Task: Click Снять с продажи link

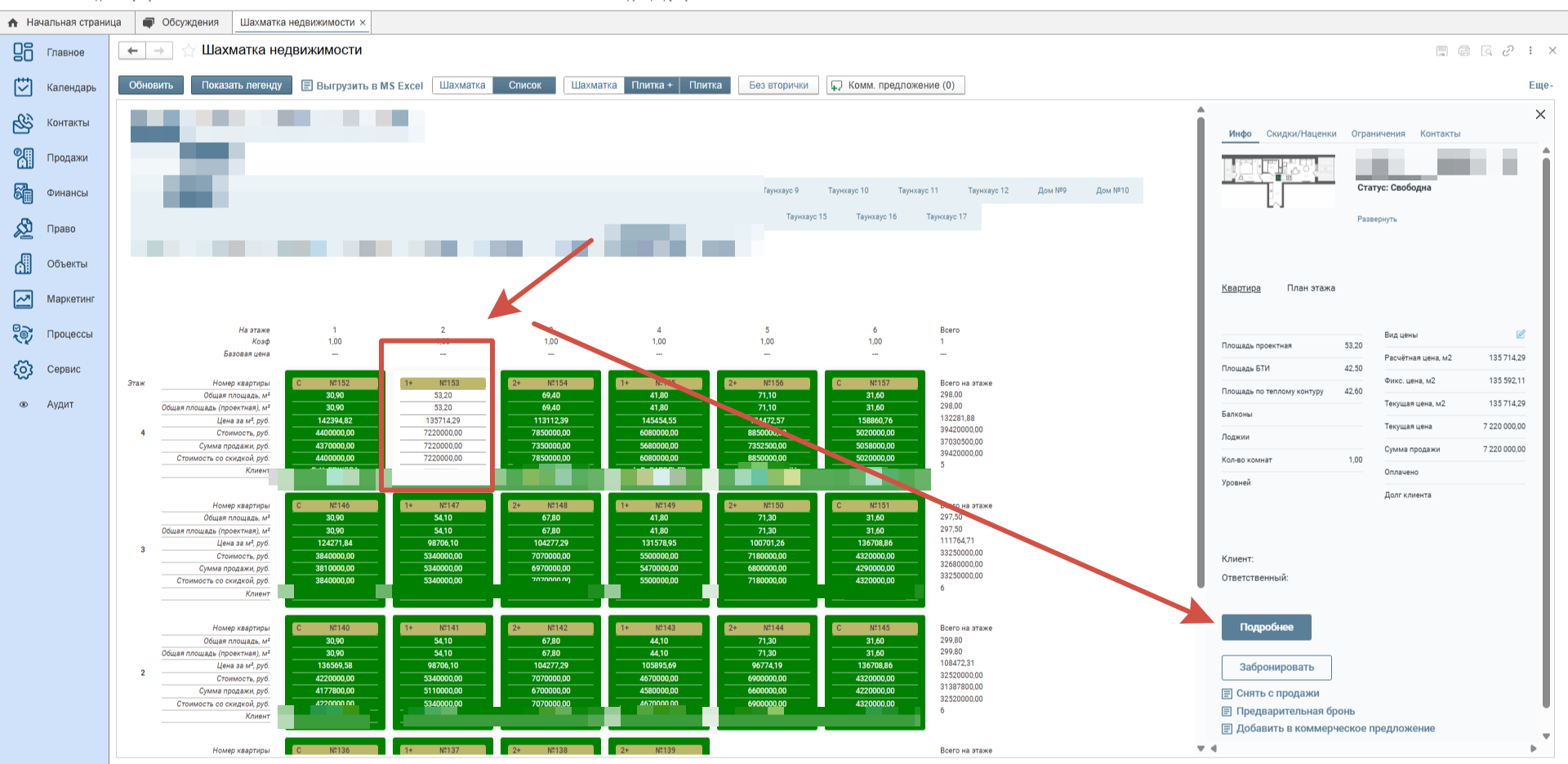Action: pyautogui.click(x=1277, y=693)
